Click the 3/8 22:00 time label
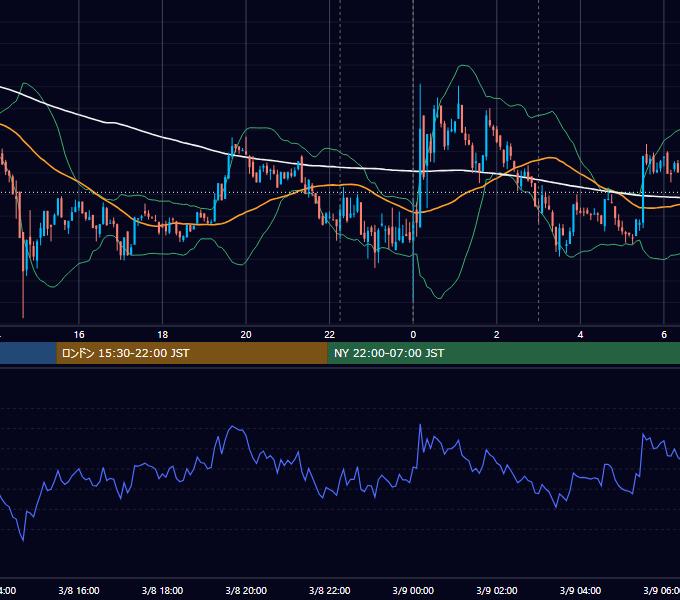The height and width of the screenshot is (600, 680). point(330,590)
